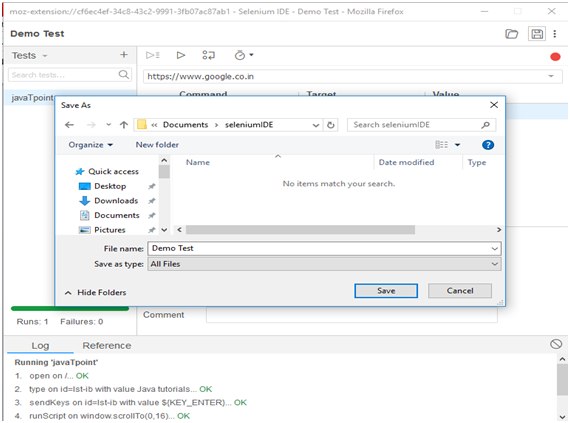Click the Run all tests icon
Image resolution: width=570 pixels, height=423 pixels.
click(x=153, y=55)
